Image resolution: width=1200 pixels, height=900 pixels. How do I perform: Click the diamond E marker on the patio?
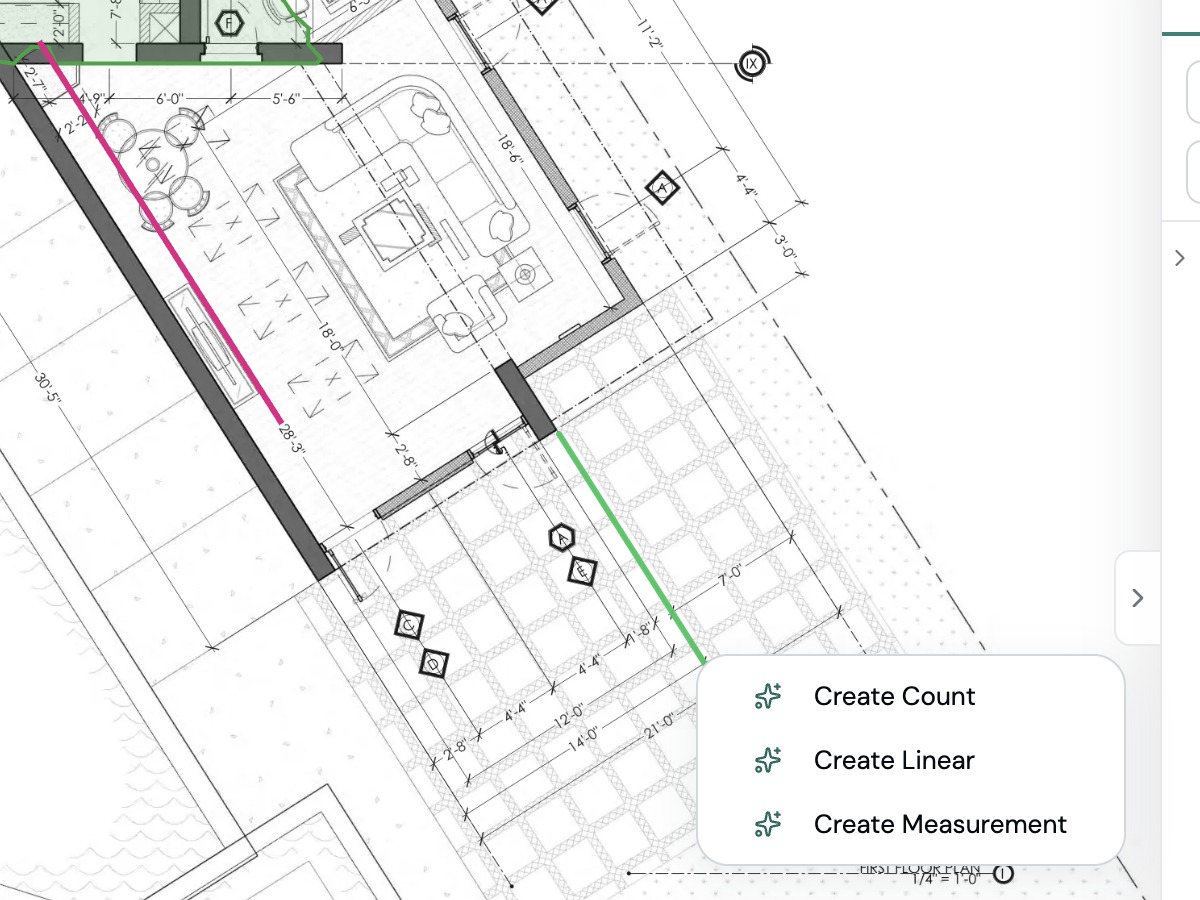583,572
